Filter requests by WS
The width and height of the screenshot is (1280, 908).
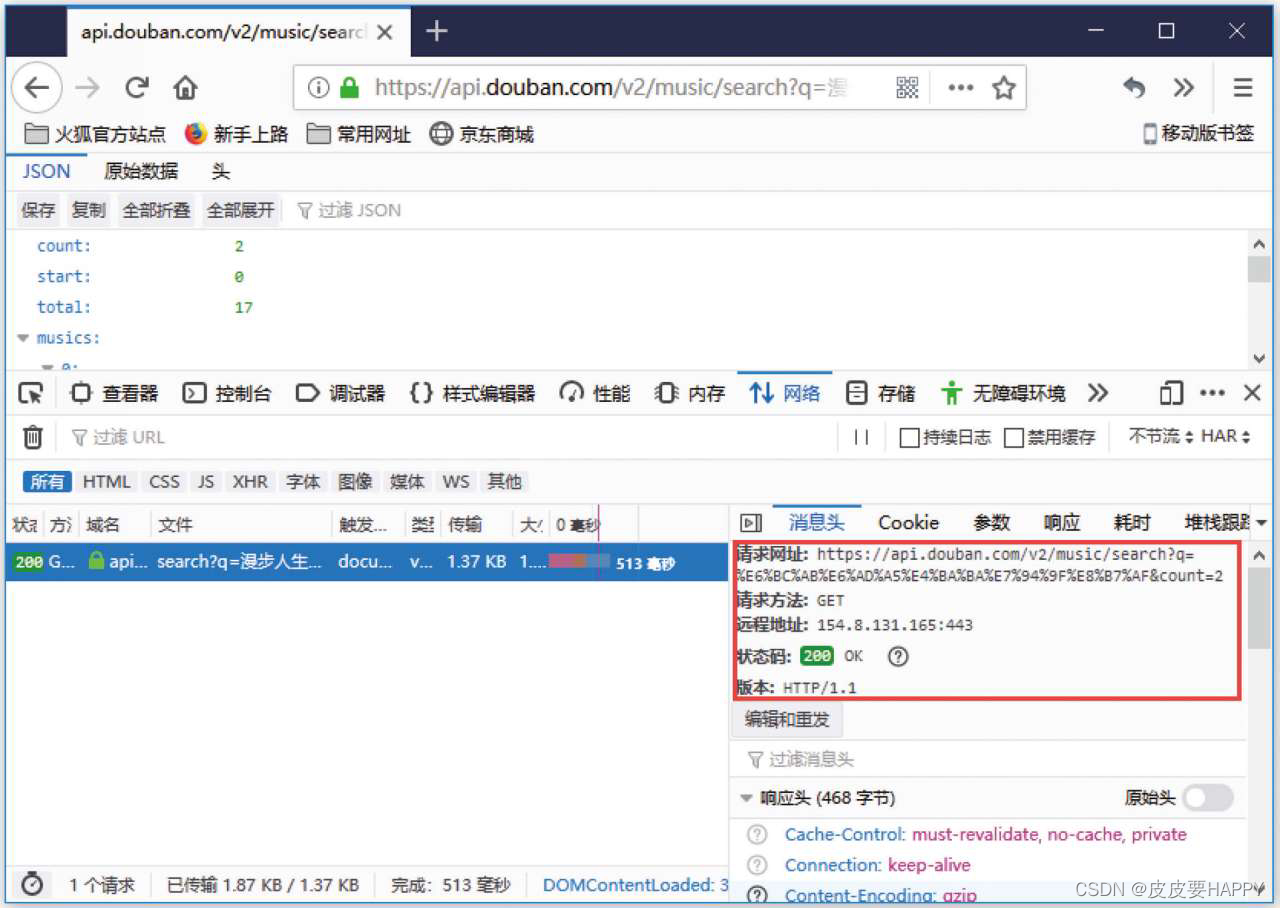(456, 481)
